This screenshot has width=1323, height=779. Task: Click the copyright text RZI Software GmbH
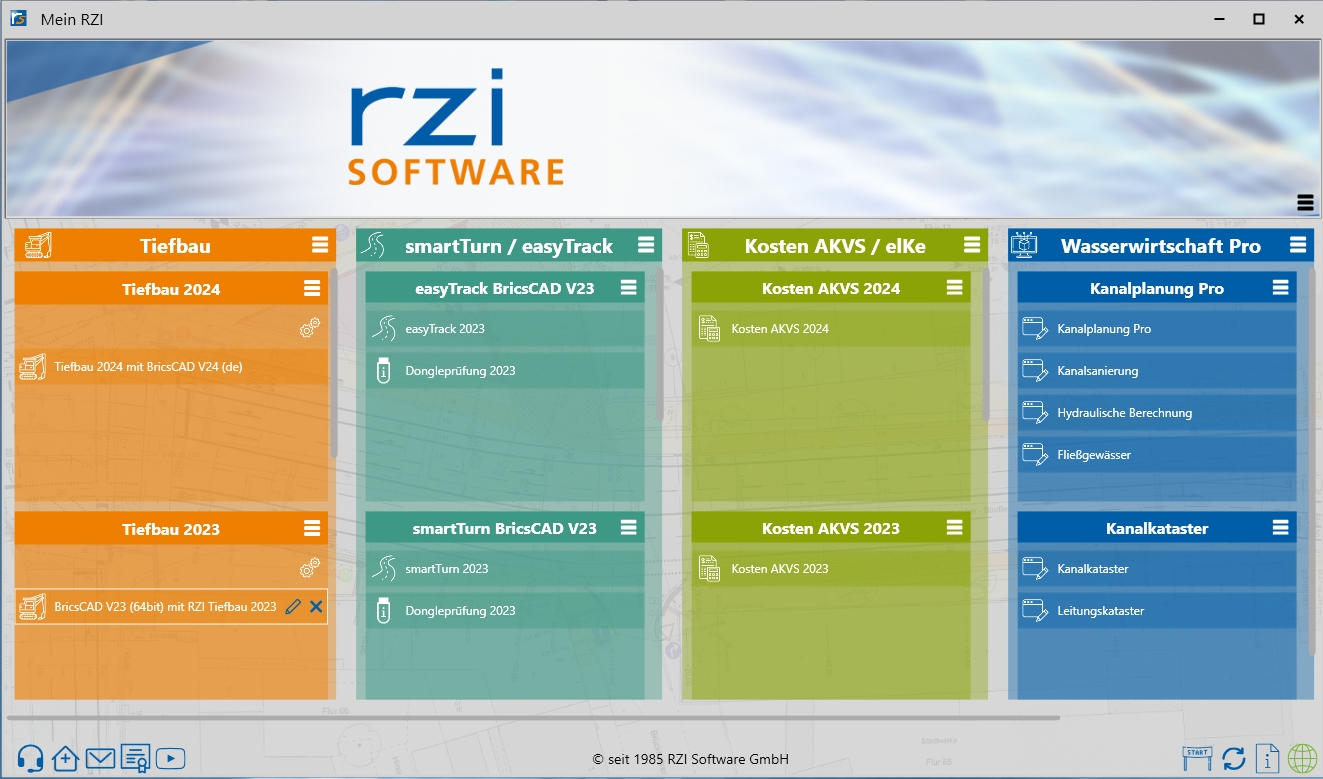(691, 759)
